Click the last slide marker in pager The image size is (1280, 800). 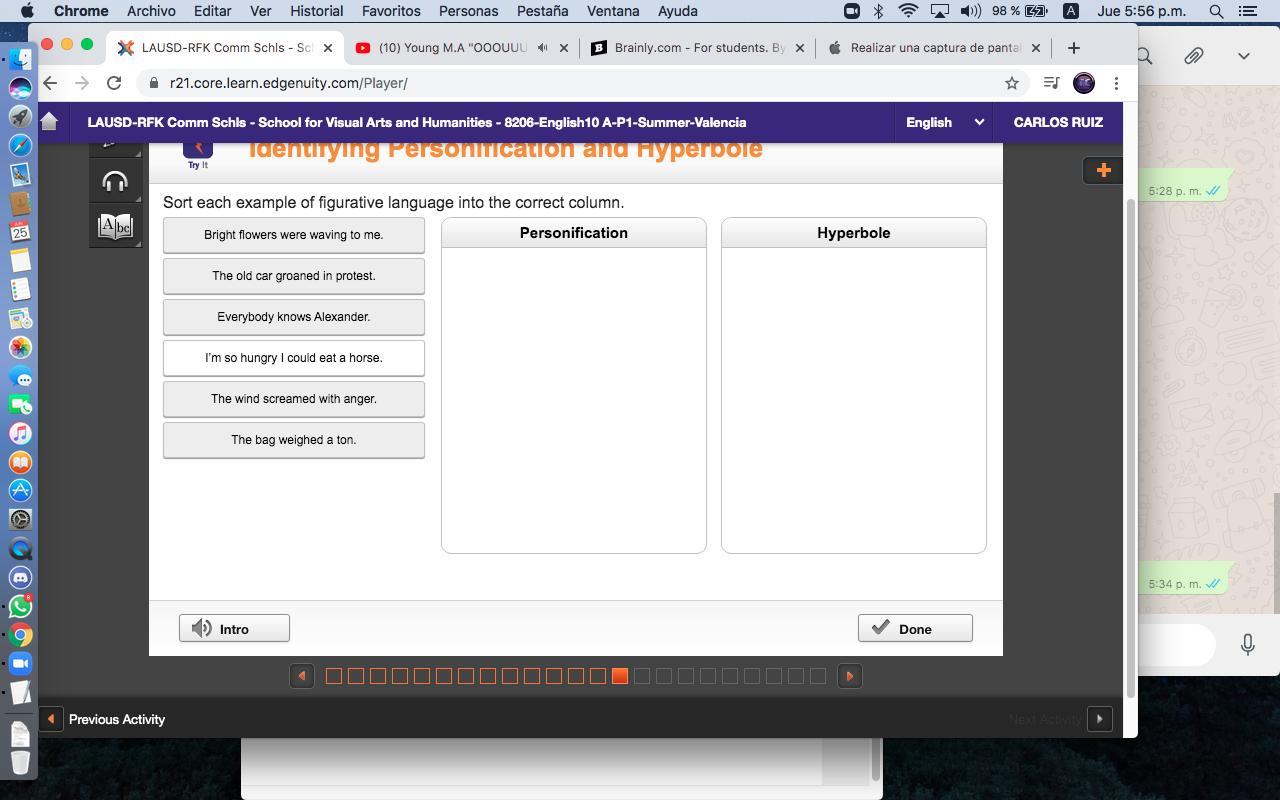818,676
